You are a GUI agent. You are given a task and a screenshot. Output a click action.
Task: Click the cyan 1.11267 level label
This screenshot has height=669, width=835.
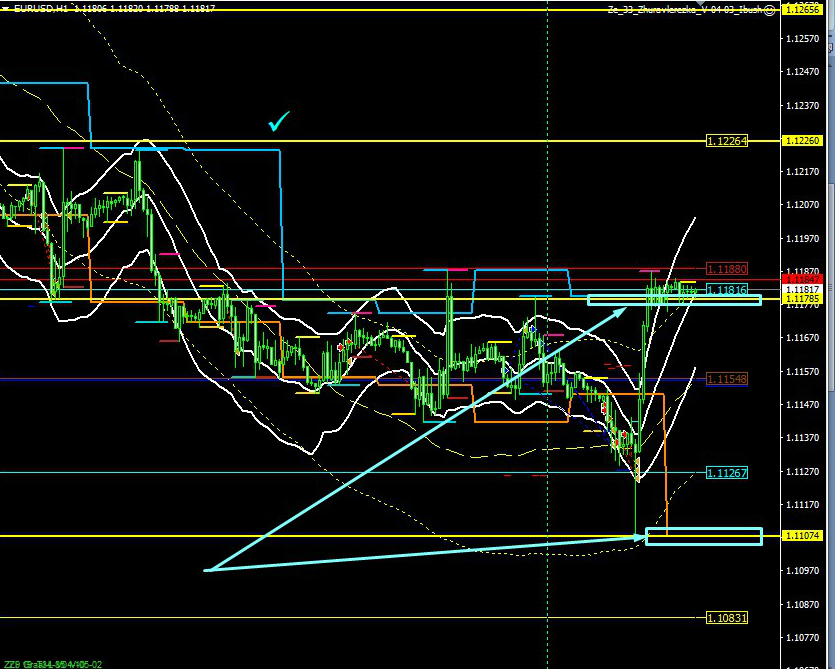(x=726, y=472)
